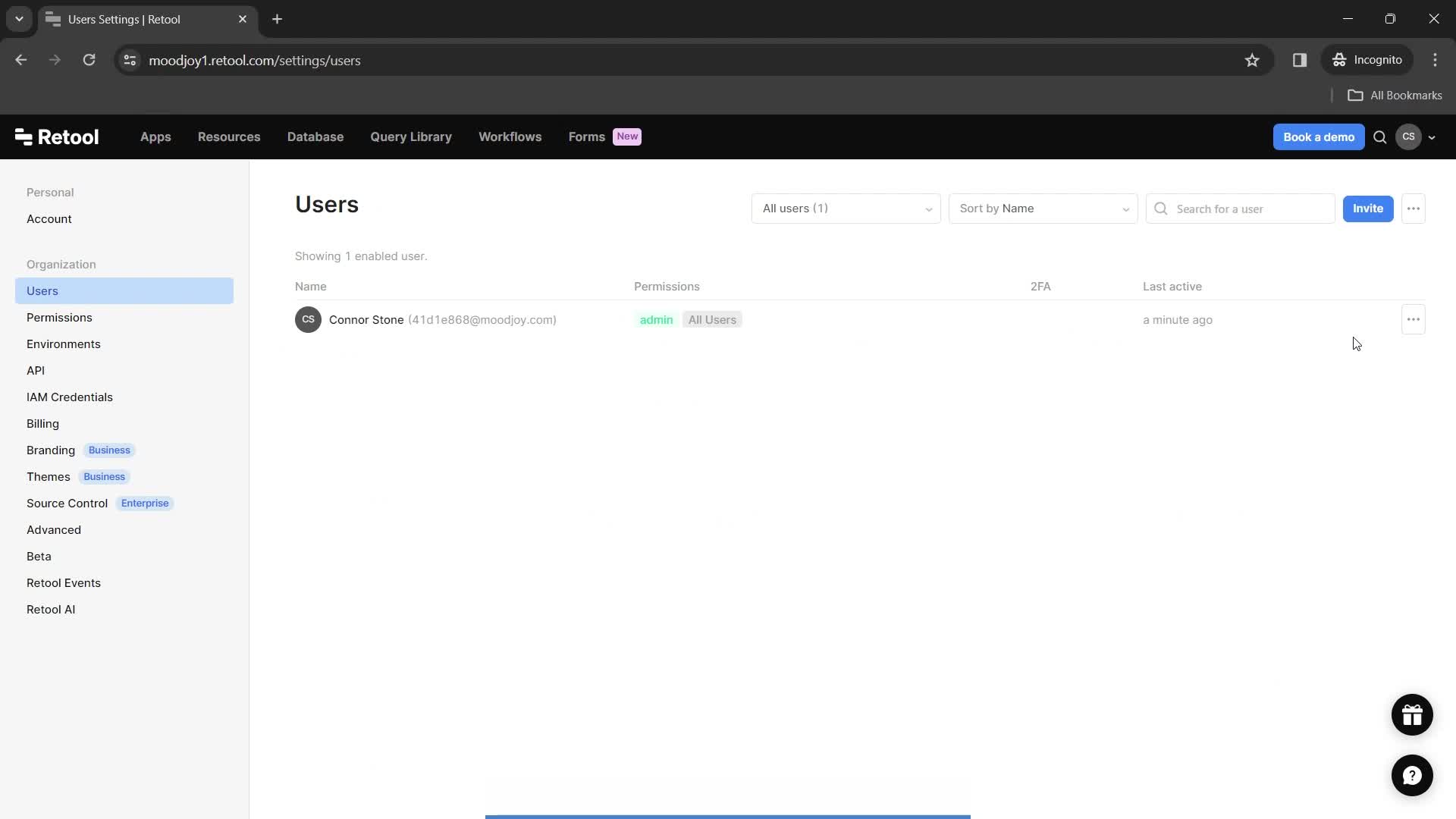Image resolution: width=1456 pixels, height=819 pixels.
Task: Open the Database section
Action: point(315,136)
